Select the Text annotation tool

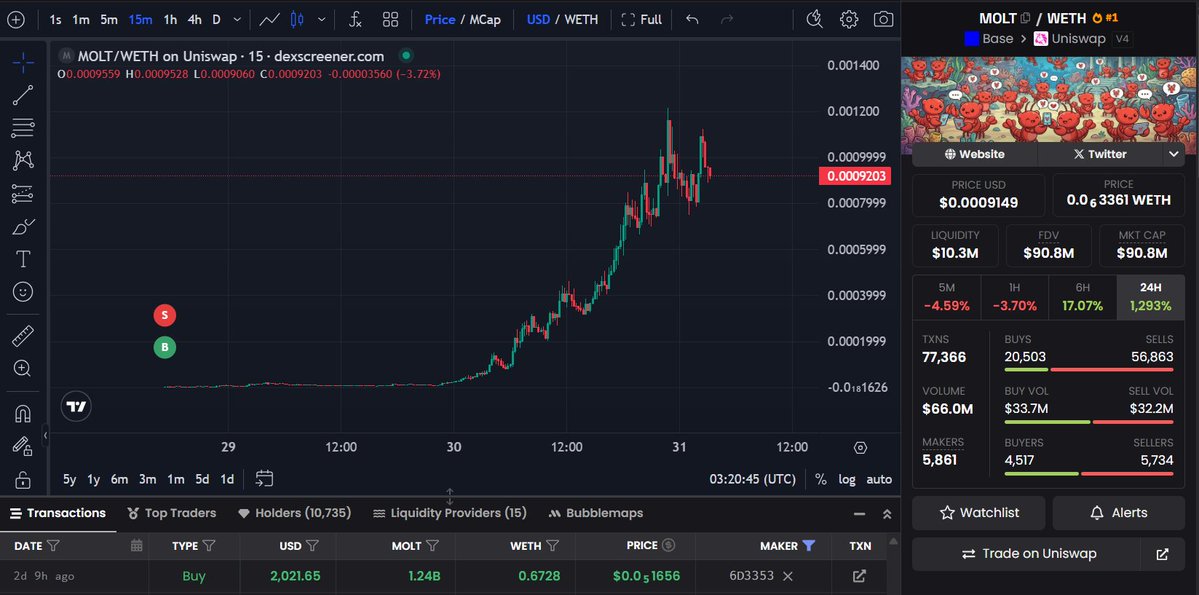click(23, 259)
